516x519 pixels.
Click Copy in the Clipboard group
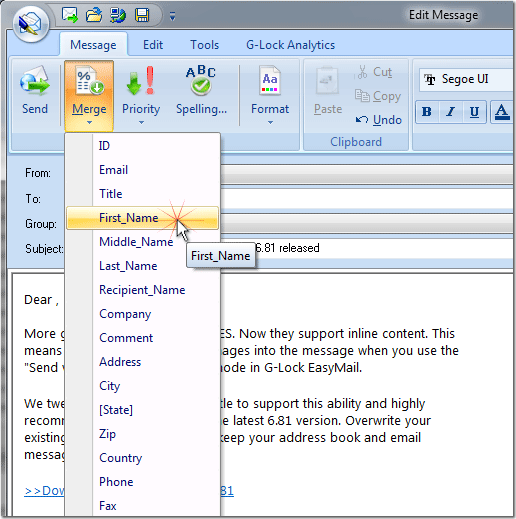tap(378, 96)
